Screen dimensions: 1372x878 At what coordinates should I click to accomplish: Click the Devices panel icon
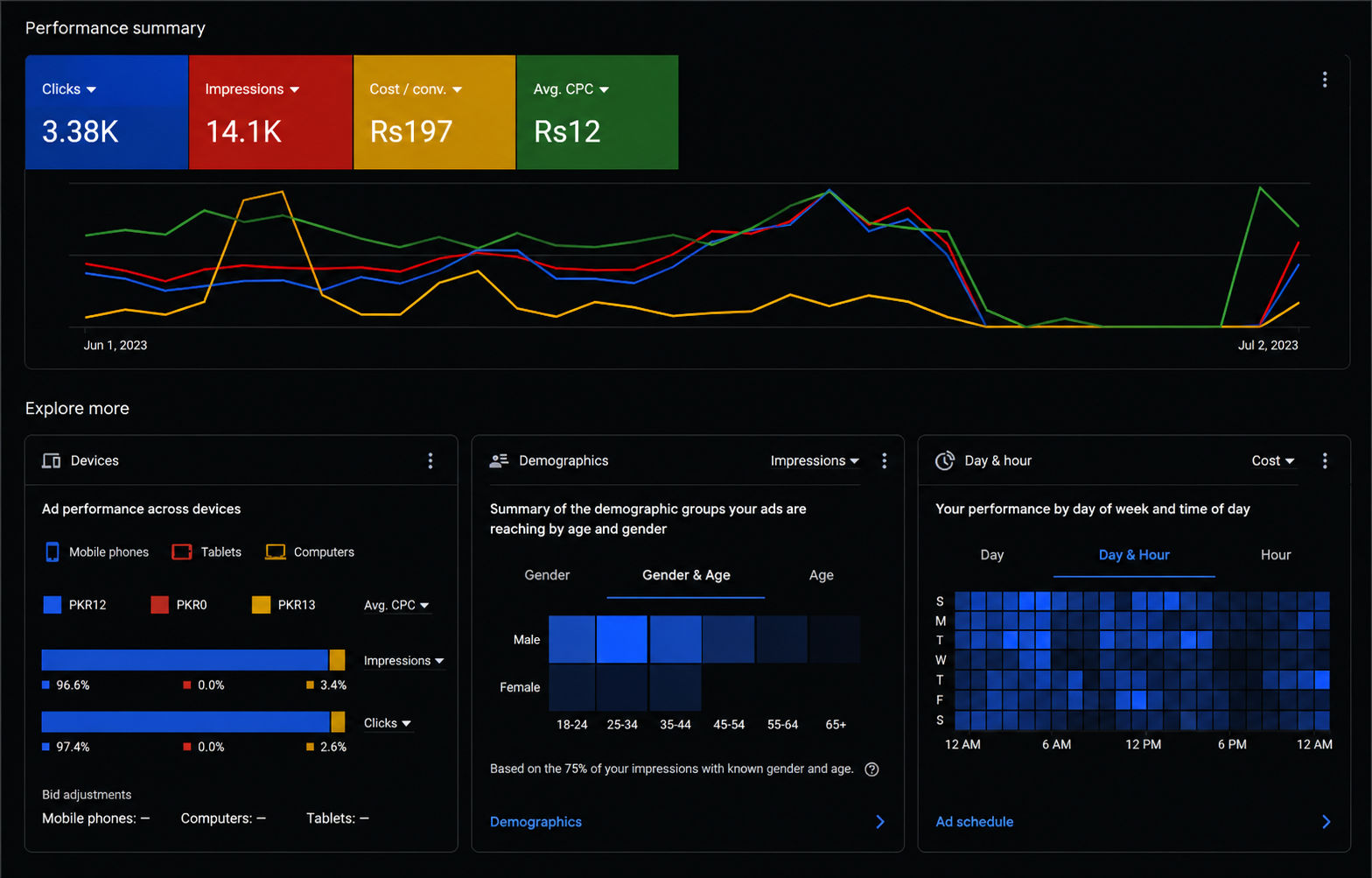[52, 460]
